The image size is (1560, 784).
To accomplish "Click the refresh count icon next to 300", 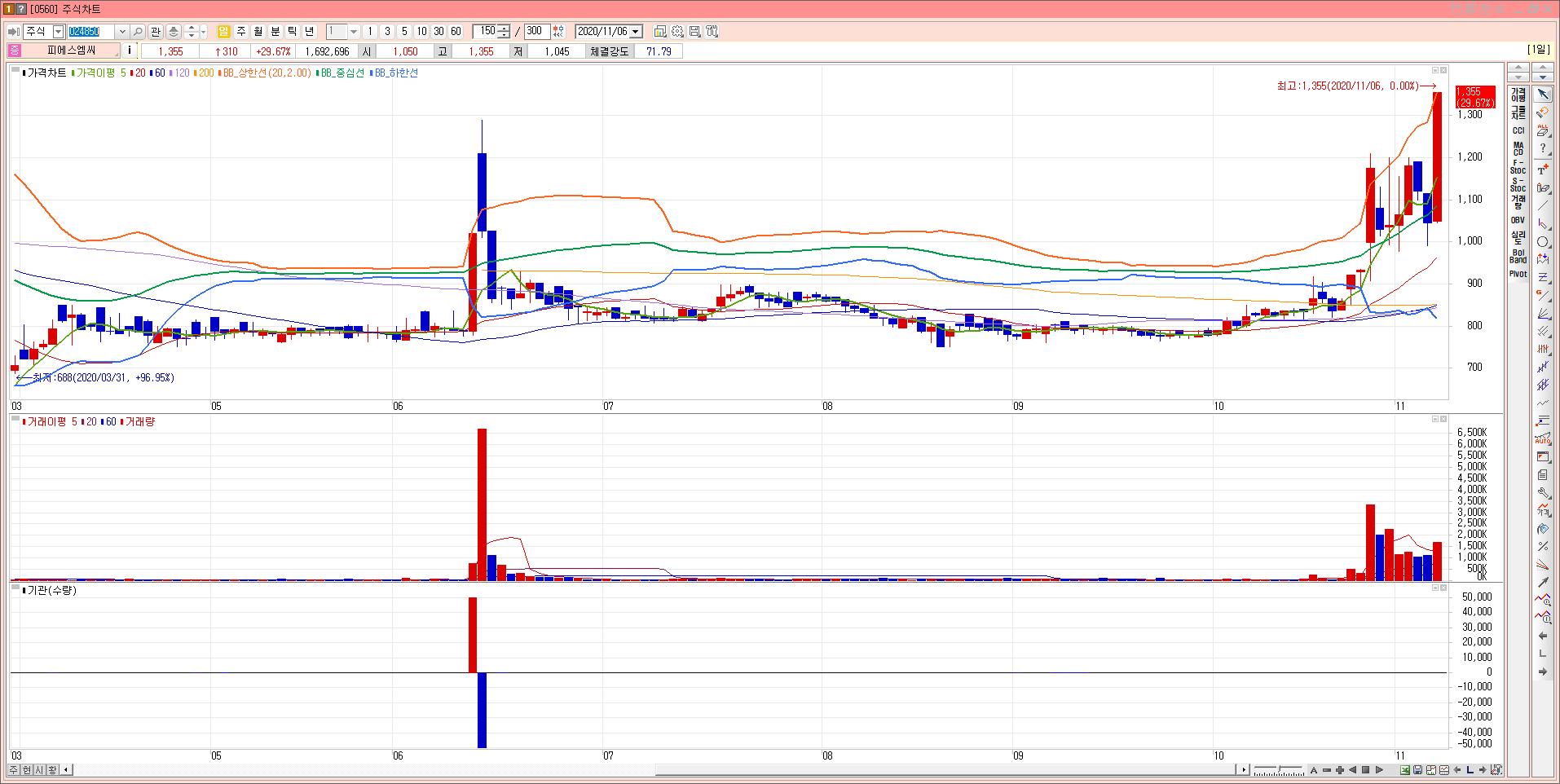I will point(558,31).
